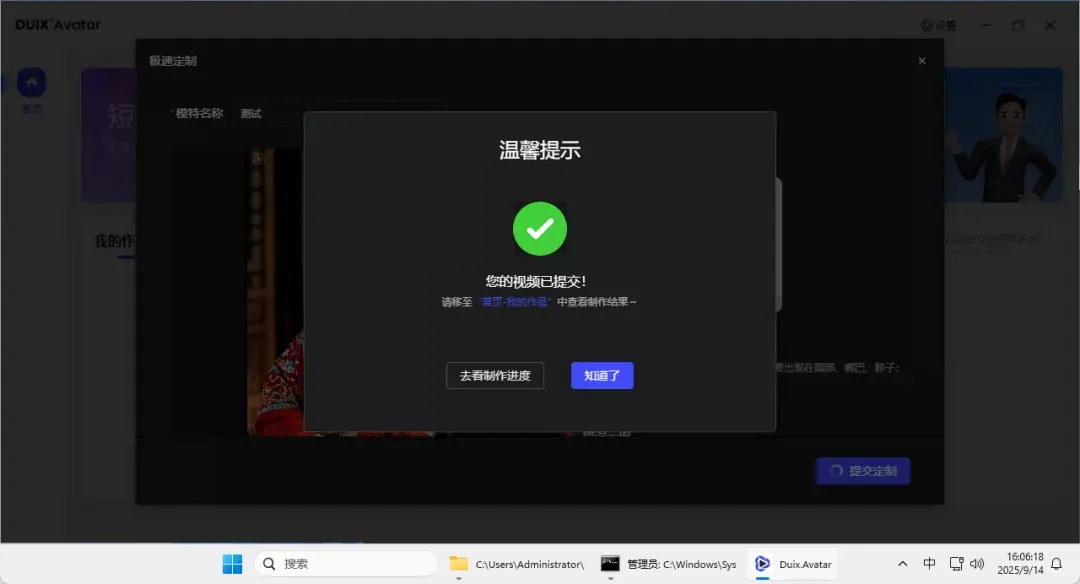
Task: Click the 提交定制 button
Action: click(x=863, y=471)
